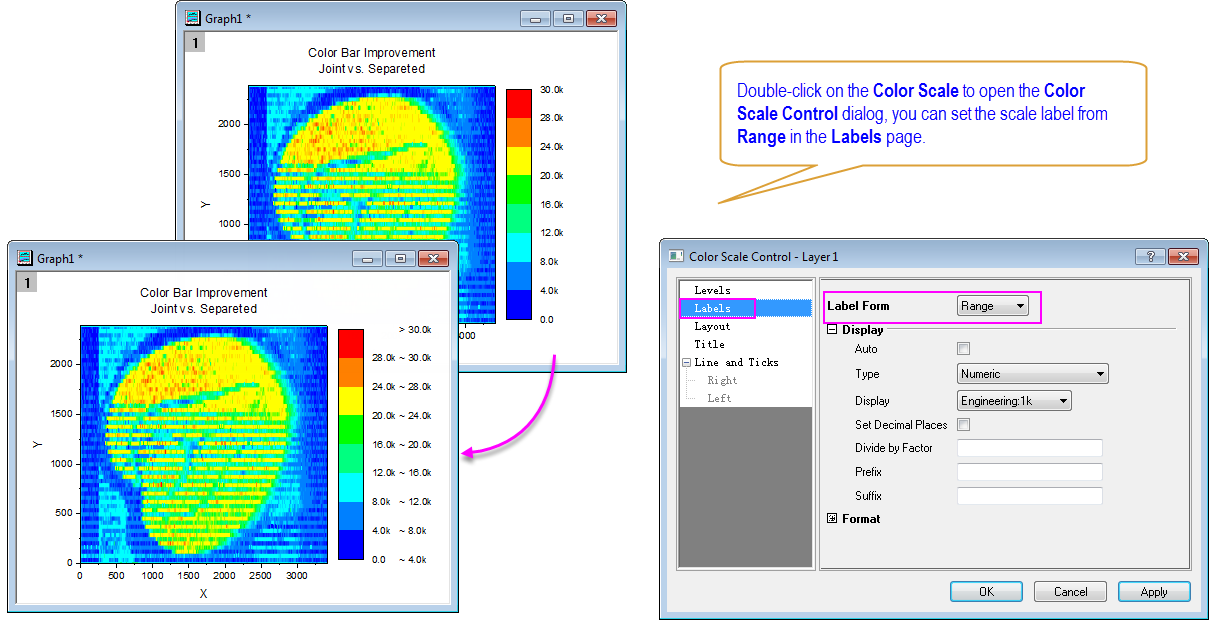Select the Levels page in the tree
This screenshot has width=1221, height=629.
point(712,290)
